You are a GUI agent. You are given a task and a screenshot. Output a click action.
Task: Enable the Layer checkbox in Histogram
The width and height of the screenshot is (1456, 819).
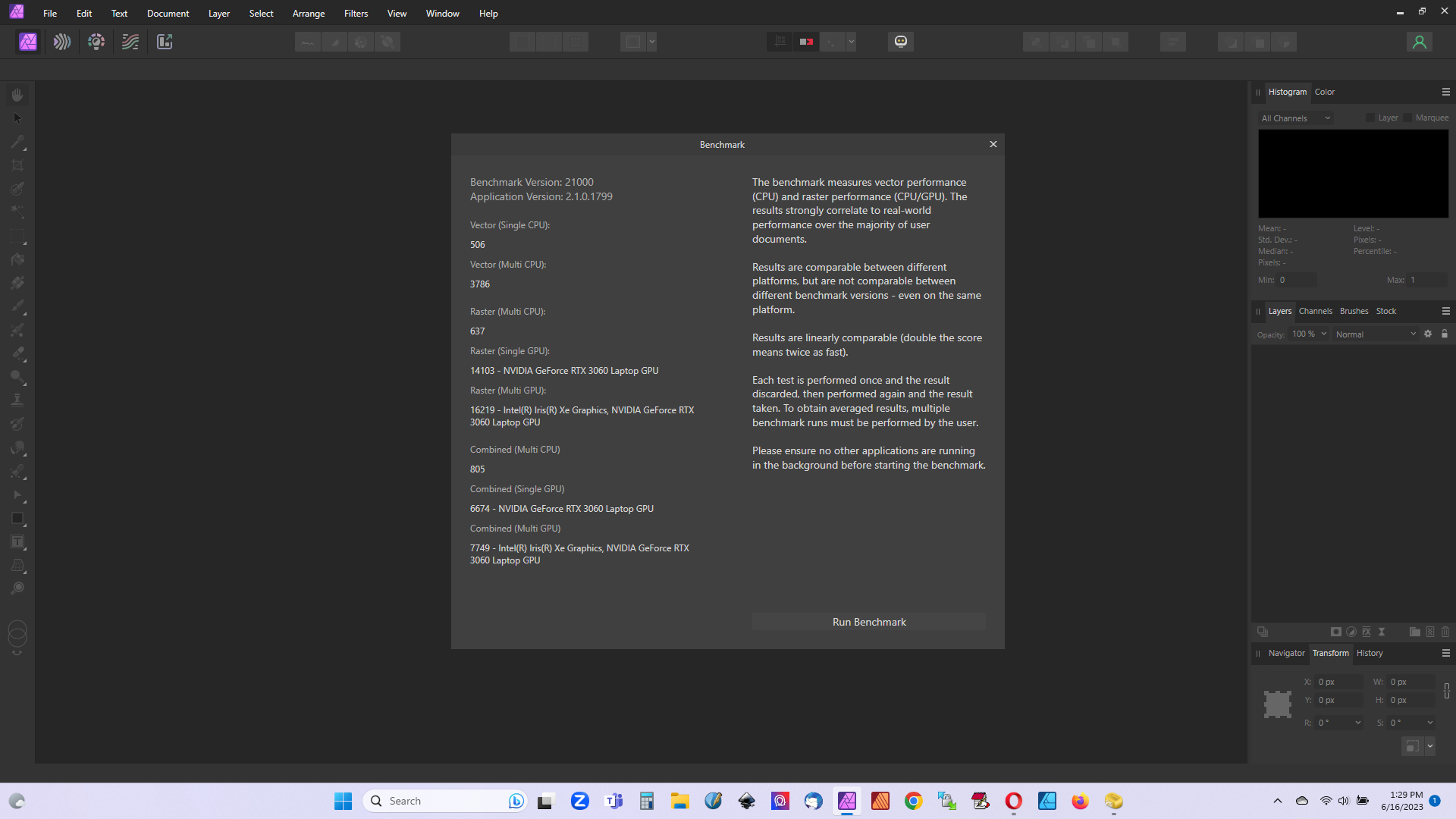(1370, 118)
